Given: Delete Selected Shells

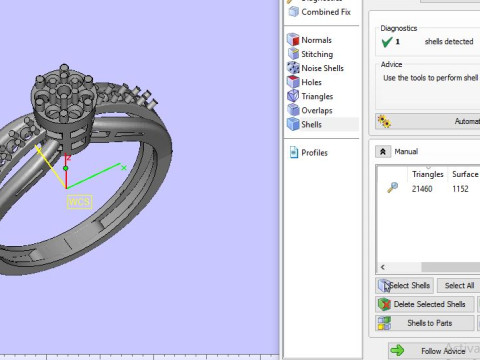Looking at the screenshot, I should [x=425, y=304].
